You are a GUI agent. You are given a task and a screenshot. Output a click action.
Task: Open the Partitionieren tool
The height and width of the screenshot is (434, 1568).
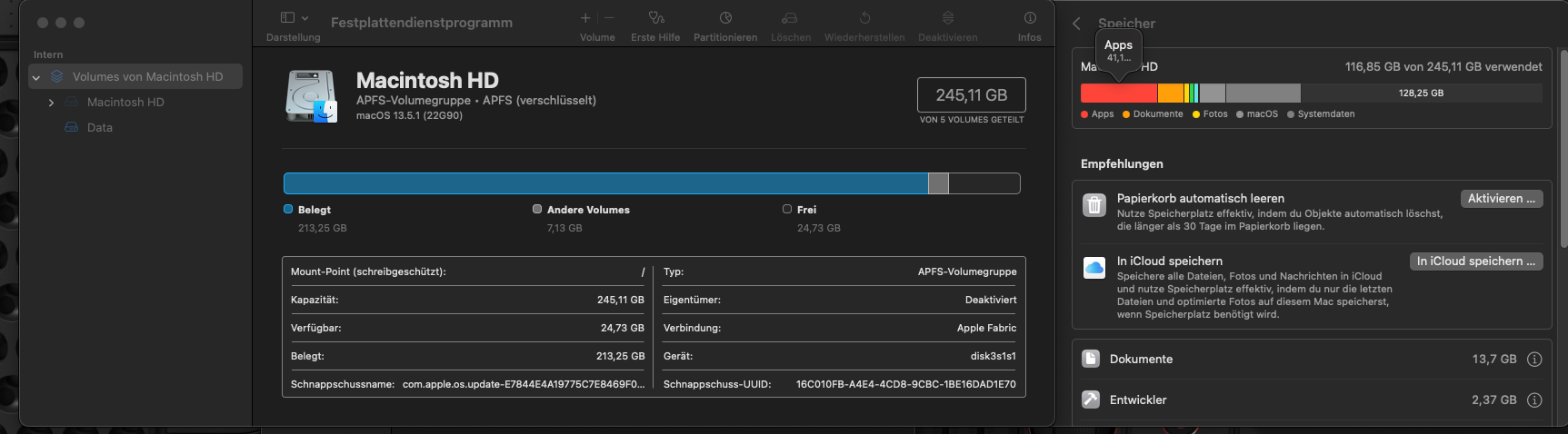coord(724,18)
